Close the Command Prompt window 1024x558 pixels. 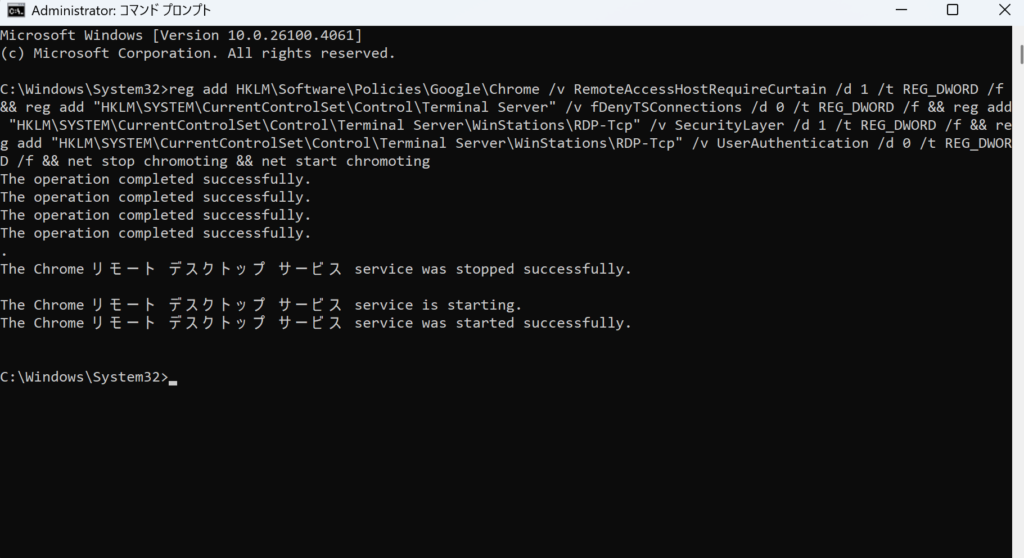(x=1004, y=10)
